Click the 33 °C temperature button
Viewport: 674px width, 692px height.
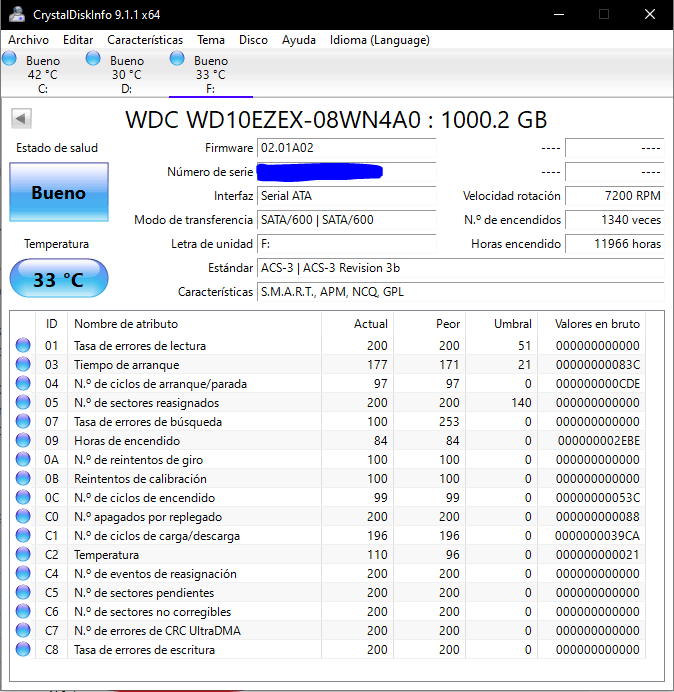point(59,279)
